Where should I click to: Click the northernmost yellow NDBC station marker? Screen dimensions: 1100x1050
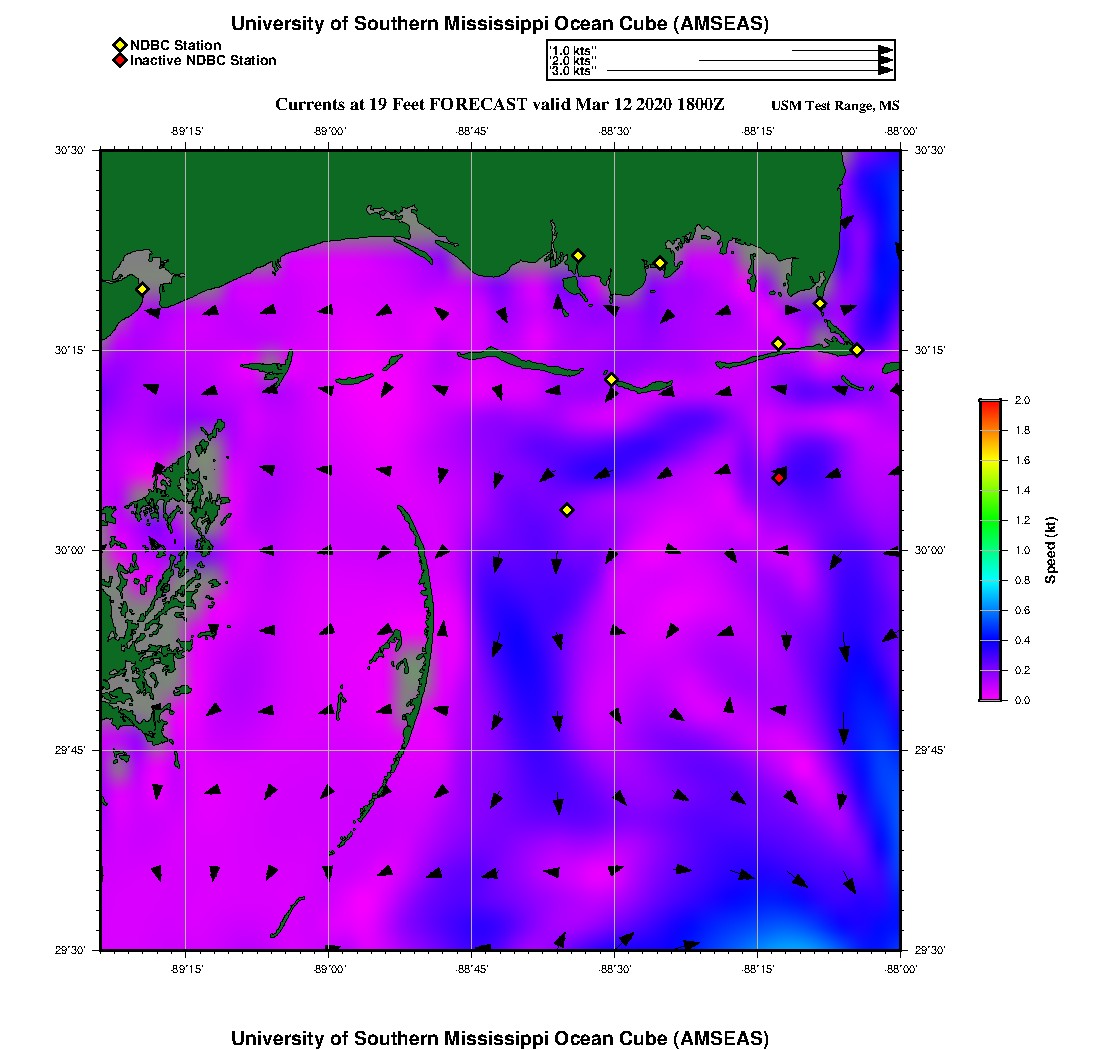click(x=578, y=256)
